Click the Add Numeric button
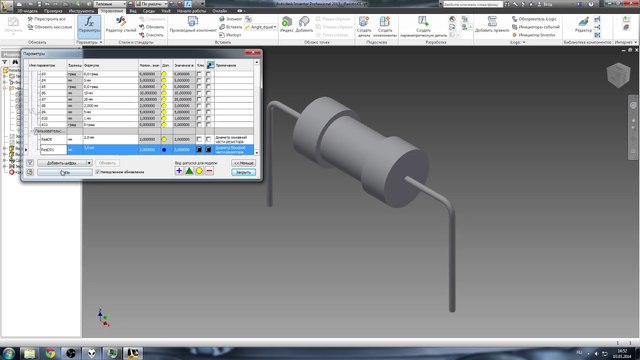The width and height of the screenshot is (640, 360). point(62,163)
